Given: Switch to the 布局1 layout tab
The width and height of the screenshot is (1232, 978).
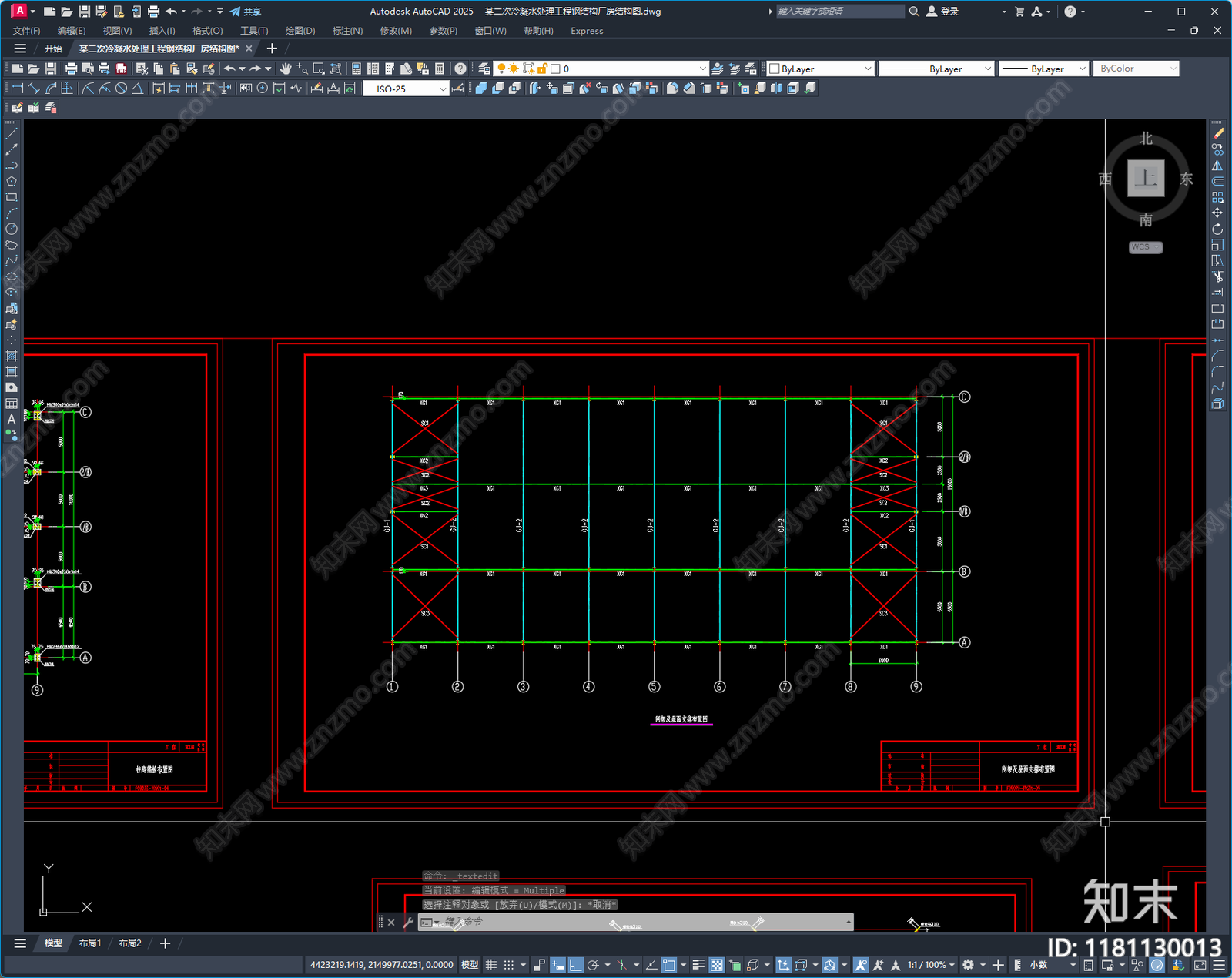Looking at the screenshot, I should 90,943.
